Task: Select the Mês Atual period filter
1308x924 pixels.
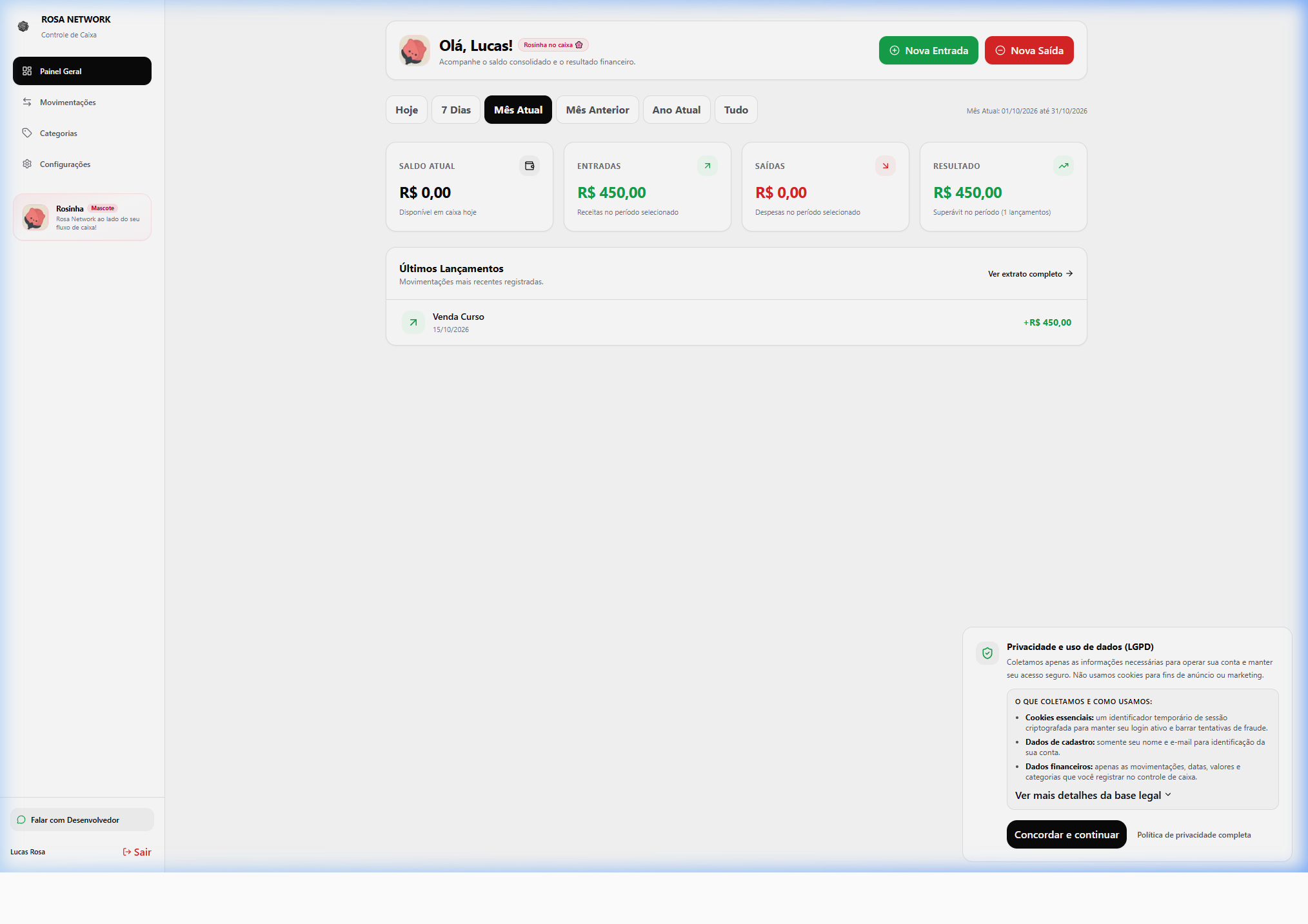Action: coord(518,110)
